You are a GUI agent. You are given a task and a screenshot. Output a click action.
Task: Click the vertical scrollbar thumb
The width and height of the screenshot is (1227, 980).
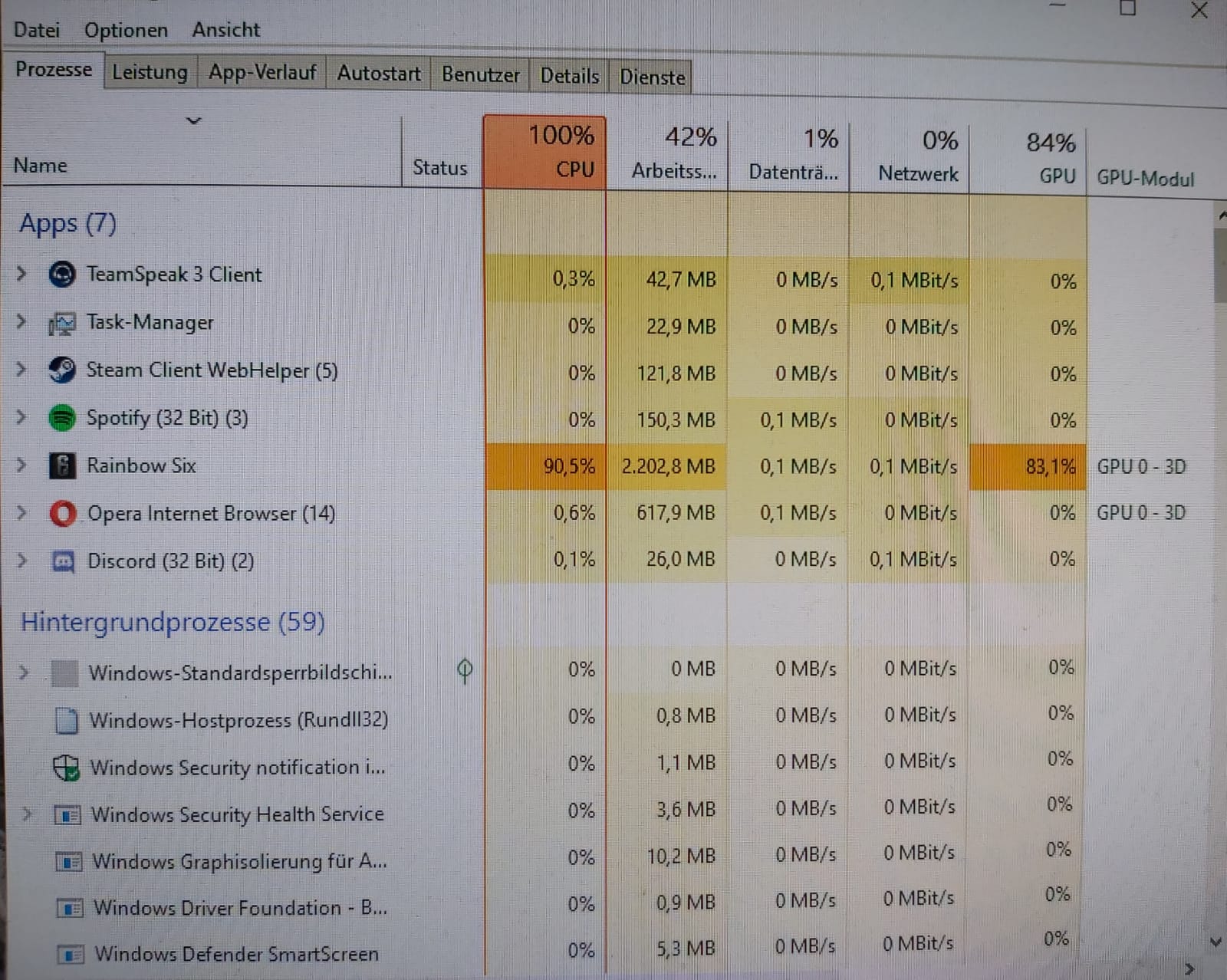(1220, 264)
